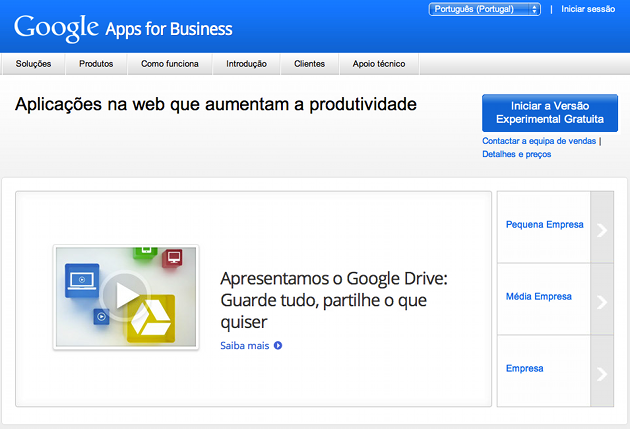Select the Pequena Empresa link
630x429 pixels.
coord(544,225)
